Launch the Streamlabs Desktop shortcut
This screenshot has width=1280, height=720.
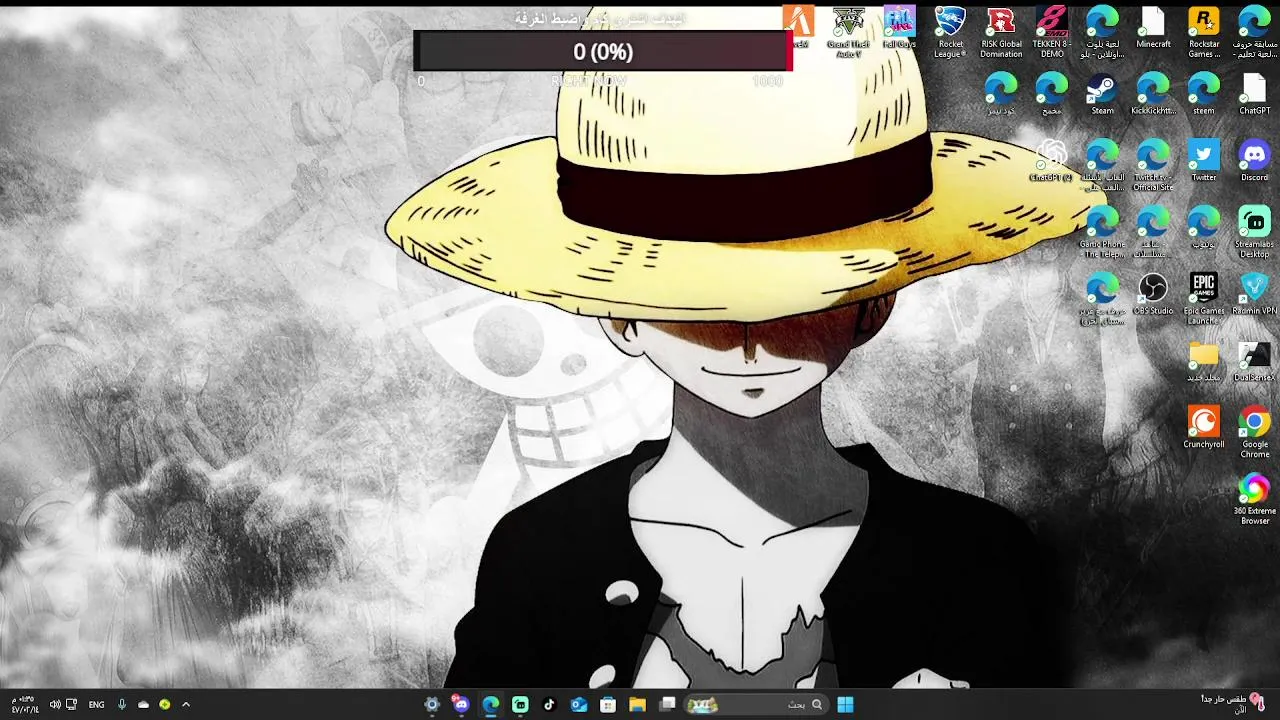point(1254,232)
